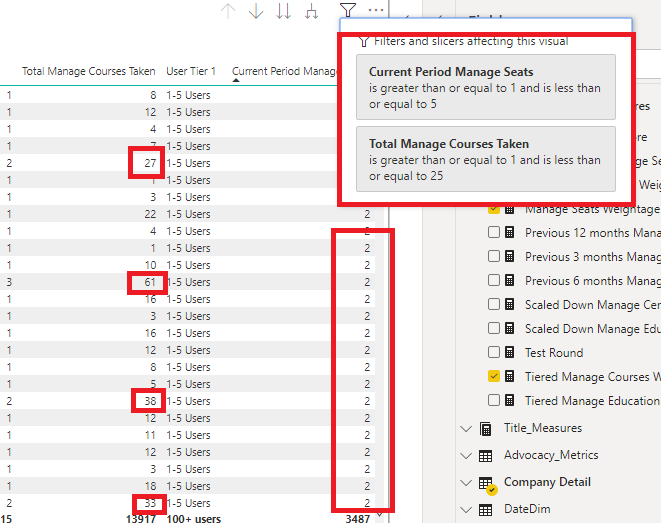Click the Company Detail table icon

click(487, 485)
